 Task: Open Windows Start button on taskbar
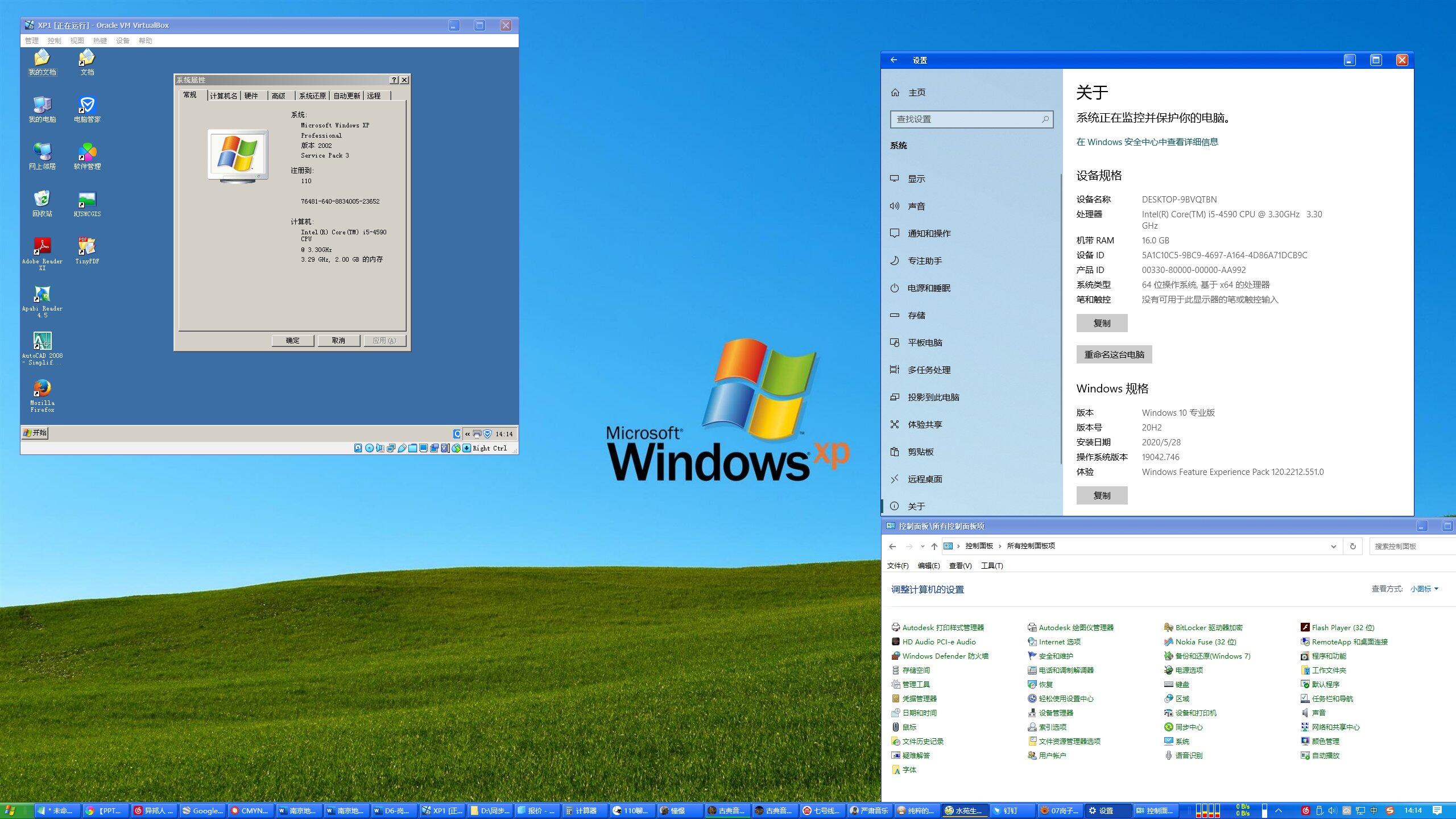click(x=10, y=810)
